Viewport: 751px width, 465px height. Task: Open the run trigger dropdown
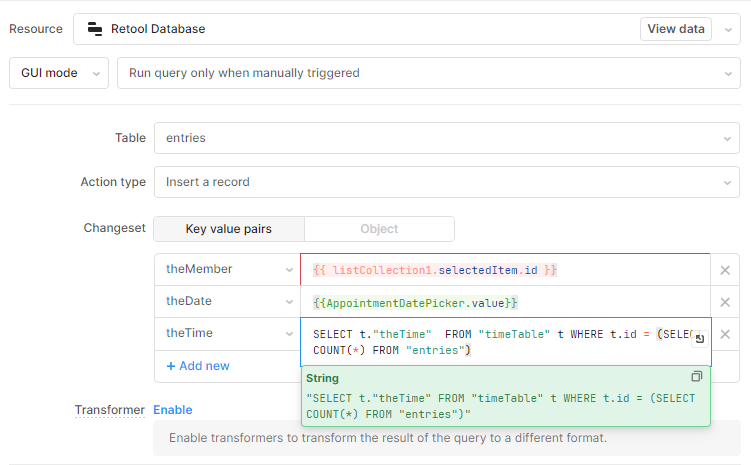[x=429, y=73]
